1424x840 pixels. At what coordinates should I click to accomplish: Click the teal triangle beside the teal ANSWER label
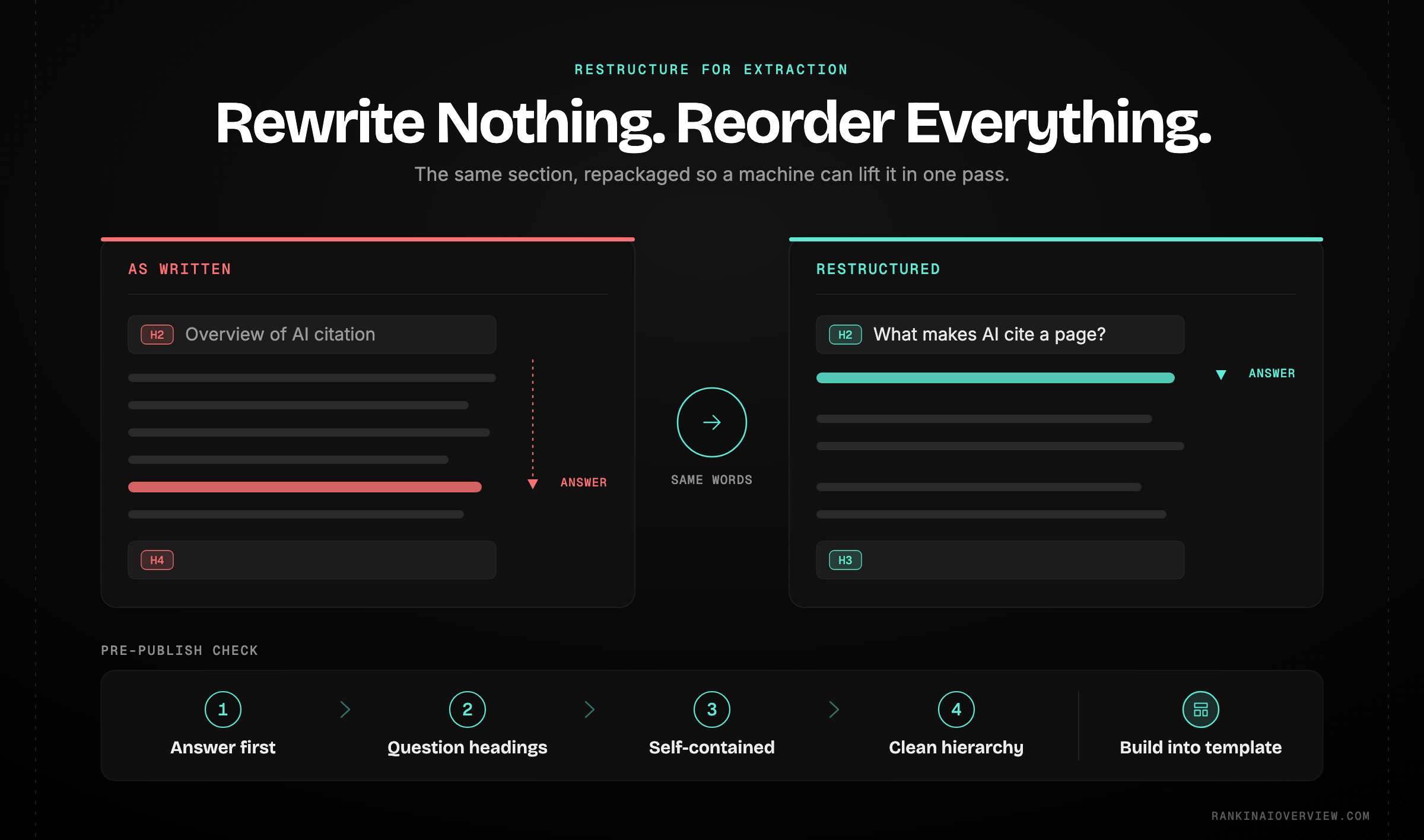coord(1221,374)
